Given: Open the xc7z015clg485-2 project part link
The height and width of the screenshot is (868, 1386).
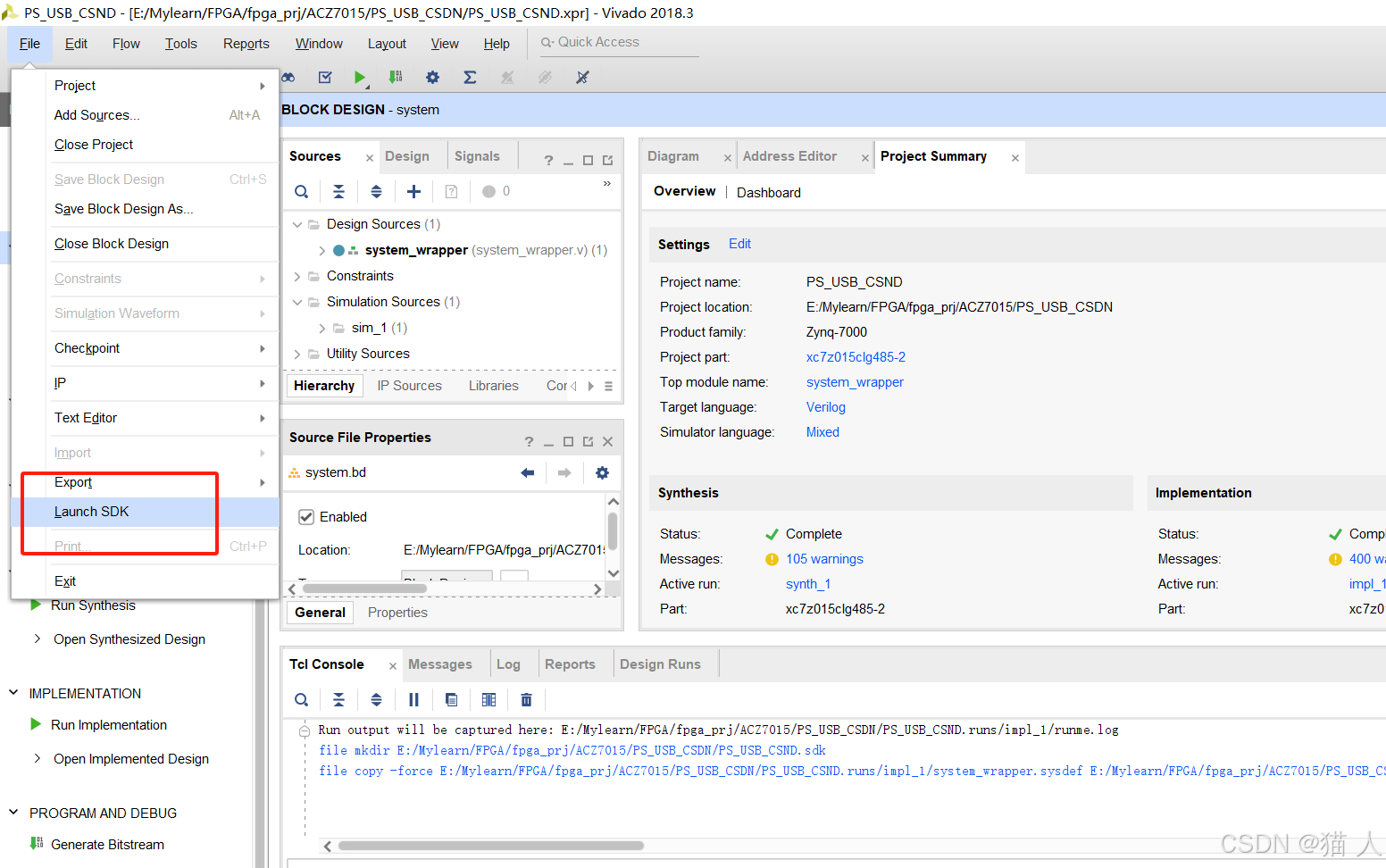Looking at the screenshot, I should click(856, 357).
